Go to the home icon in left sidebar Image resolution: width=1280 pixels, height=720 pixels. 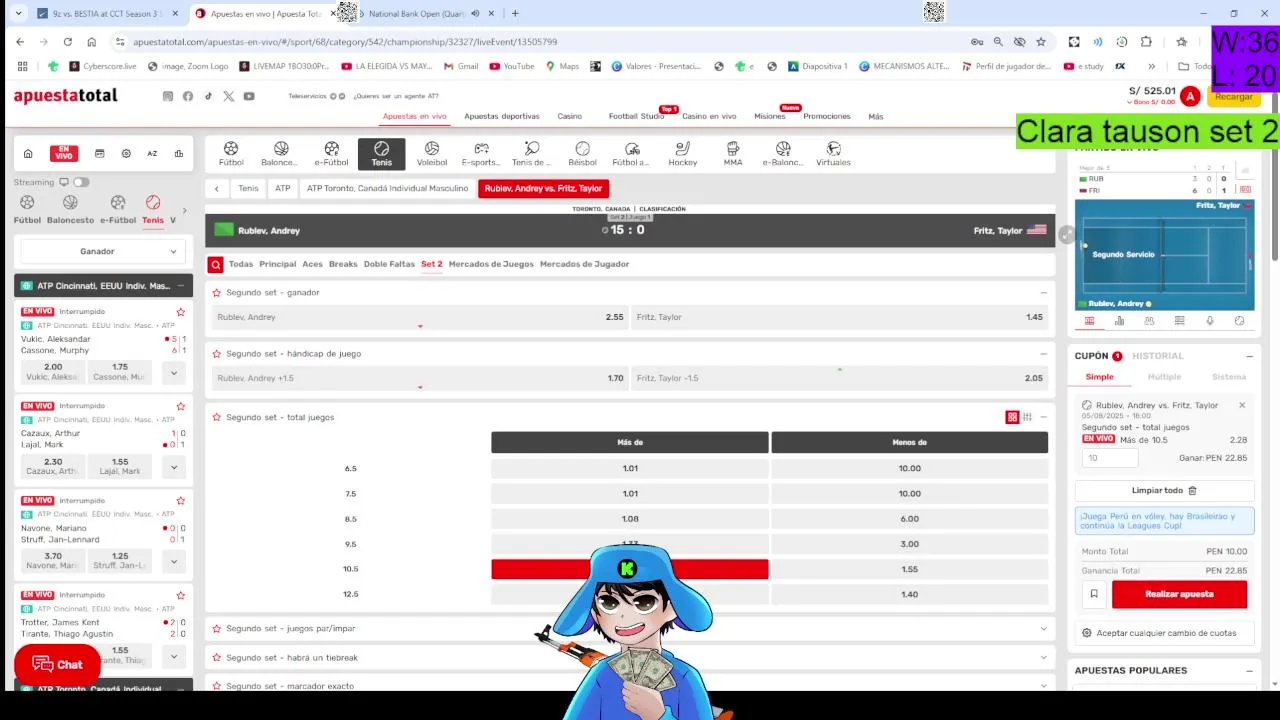click(x=28, y=154)
